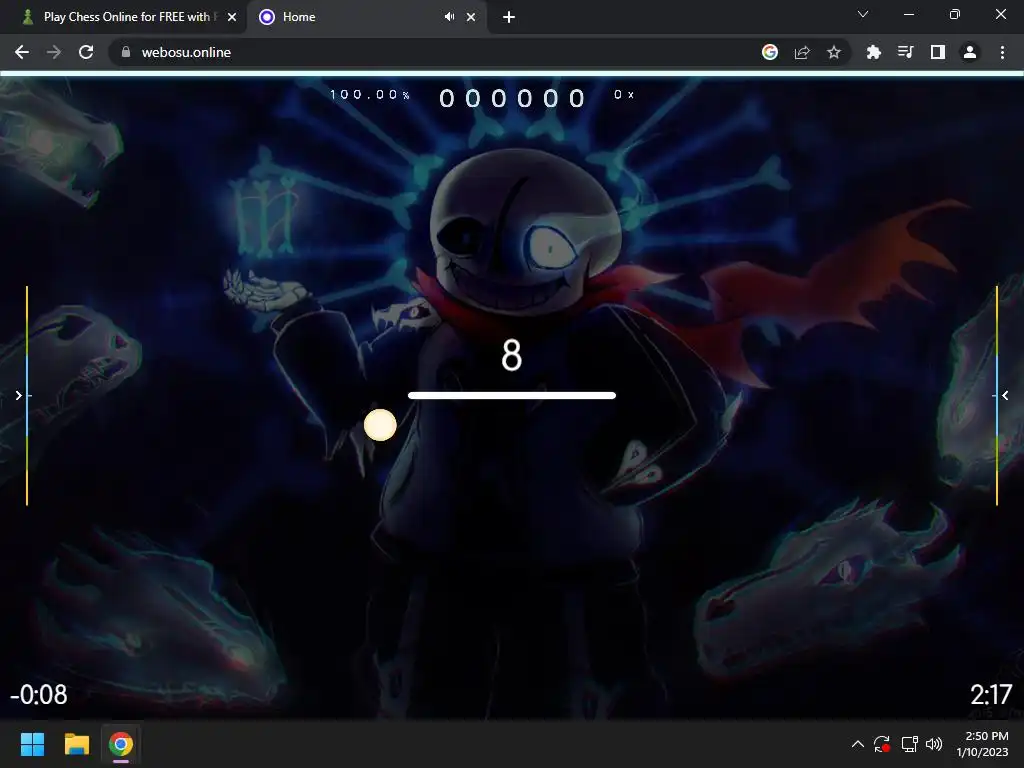Screen dimensions: 1024x768
Task: Click the left edge arrow indicator
Action: click(18, 395)
